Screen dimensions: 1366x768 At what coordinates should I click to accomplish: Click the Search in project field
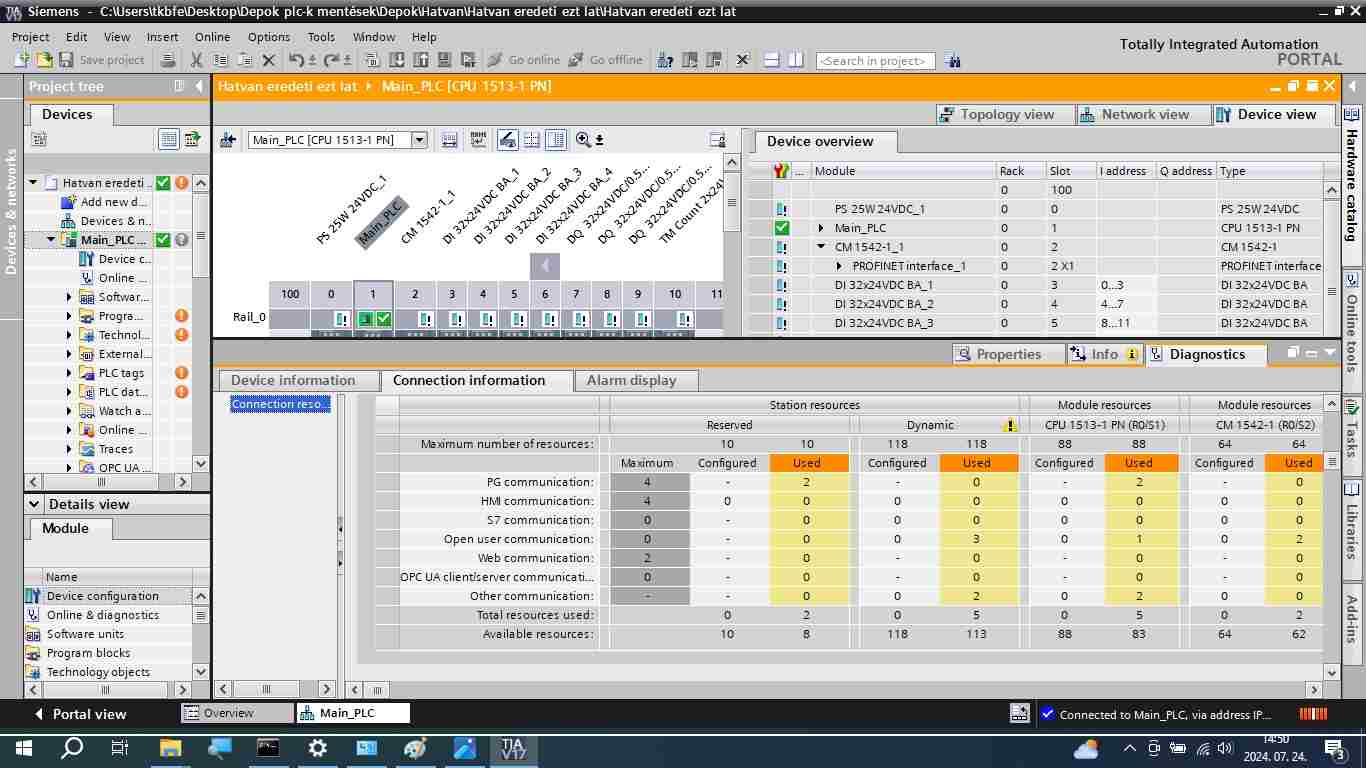[876, 61]
